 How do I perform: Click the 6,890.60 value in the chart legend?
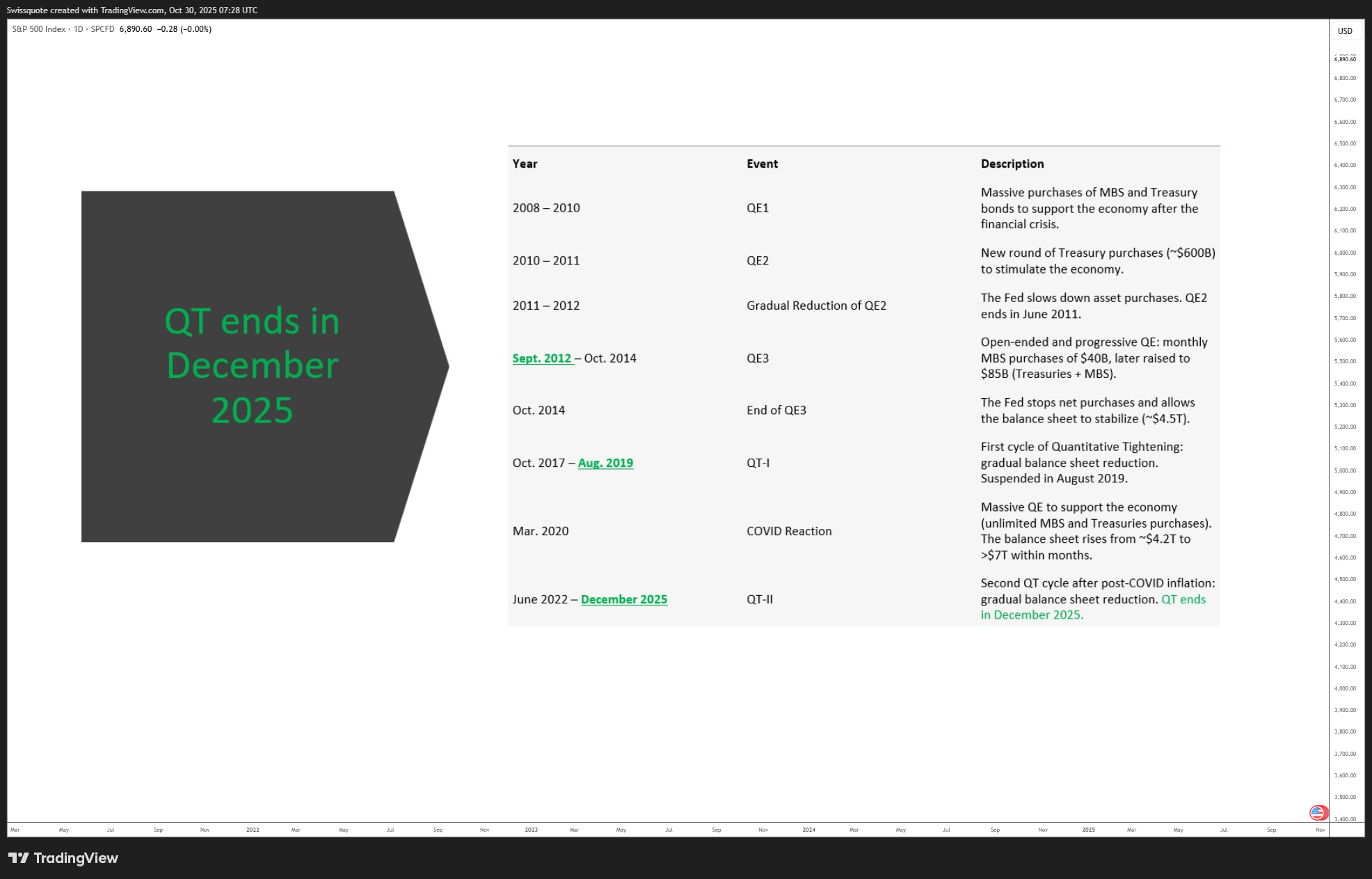(x=136, y=29)
